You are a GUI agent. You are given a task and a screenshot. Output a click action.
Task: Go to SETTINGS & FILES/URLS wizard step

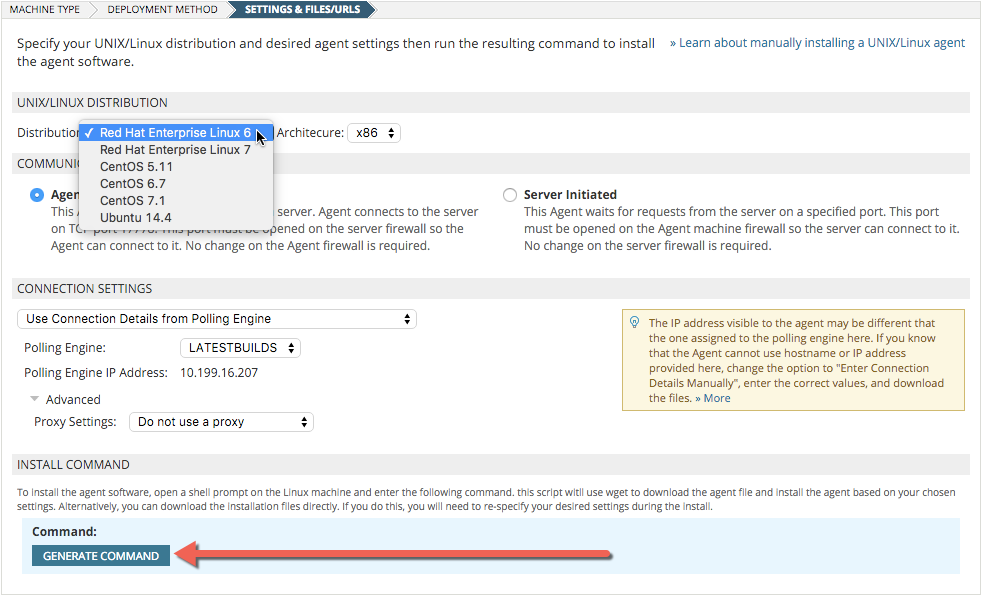tap(302, 9)
